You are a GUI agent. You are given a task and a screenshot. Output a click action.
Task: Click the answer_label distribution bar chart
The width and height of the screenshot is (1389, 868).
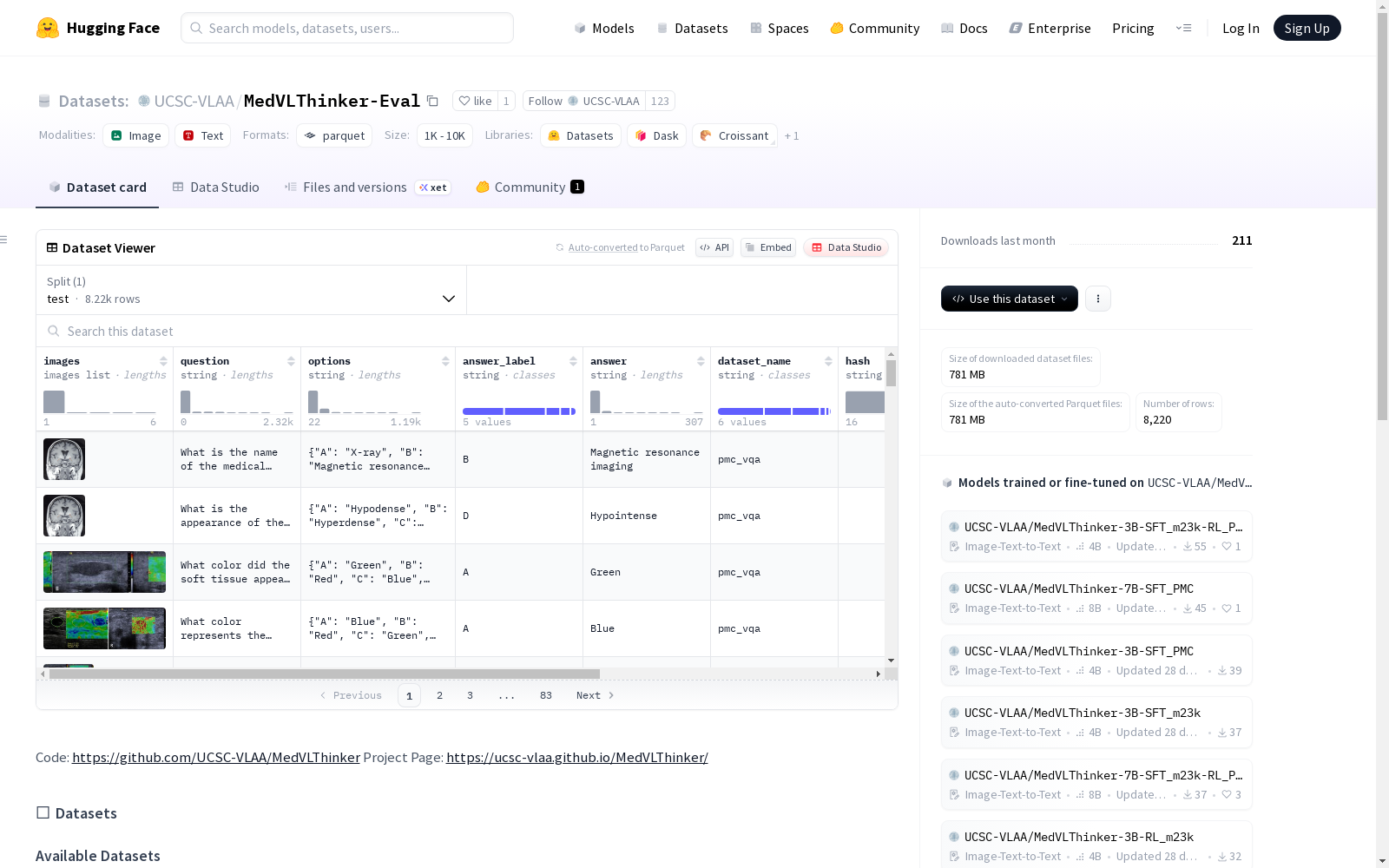tap(519, 411)
